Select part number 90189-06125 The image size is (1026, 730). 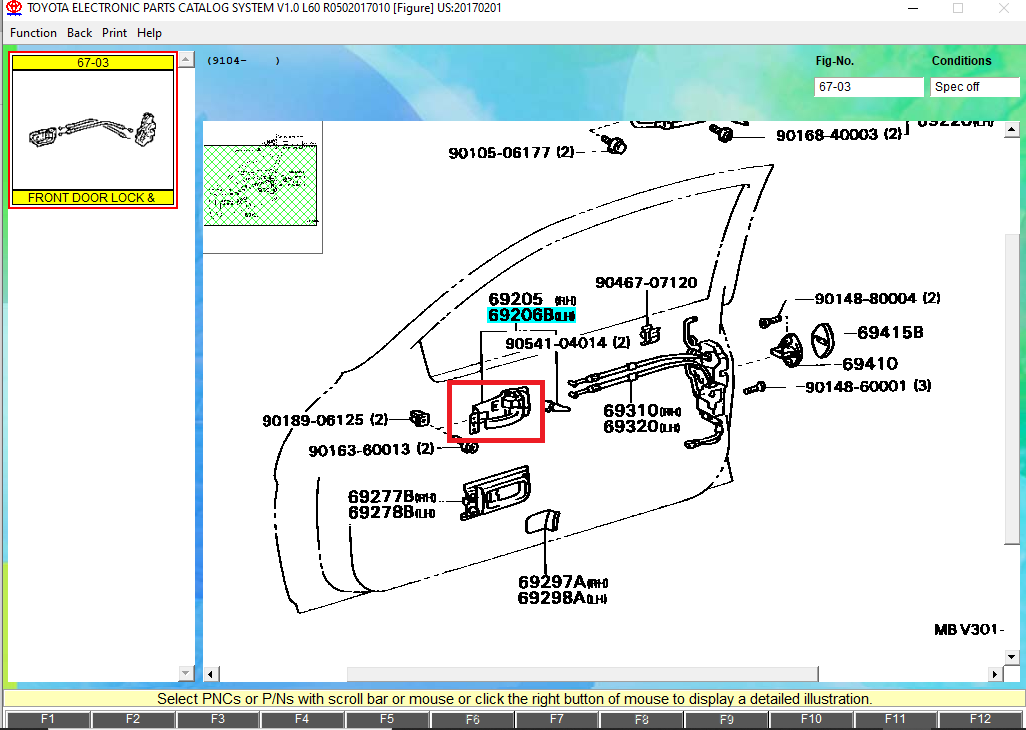325,420
